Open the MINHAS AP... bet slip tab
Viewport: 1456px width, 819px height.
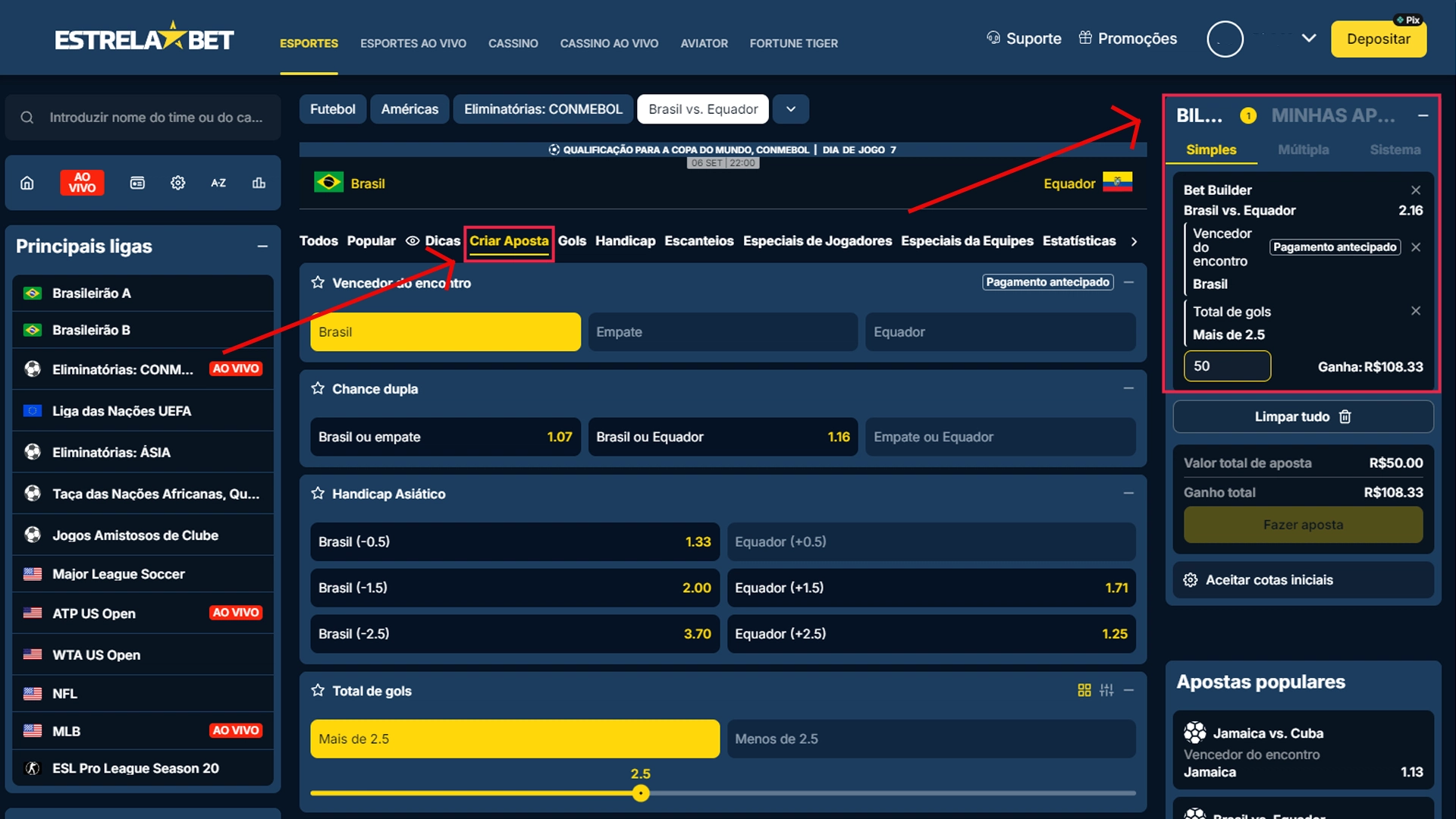[x=1333, y=115]
